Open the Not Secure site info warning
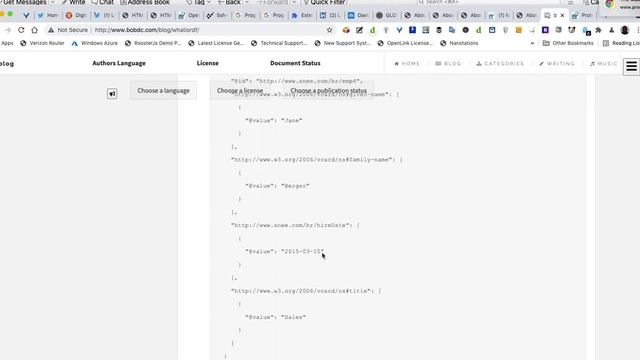This screenshot has width=640, height=360. 68,30
